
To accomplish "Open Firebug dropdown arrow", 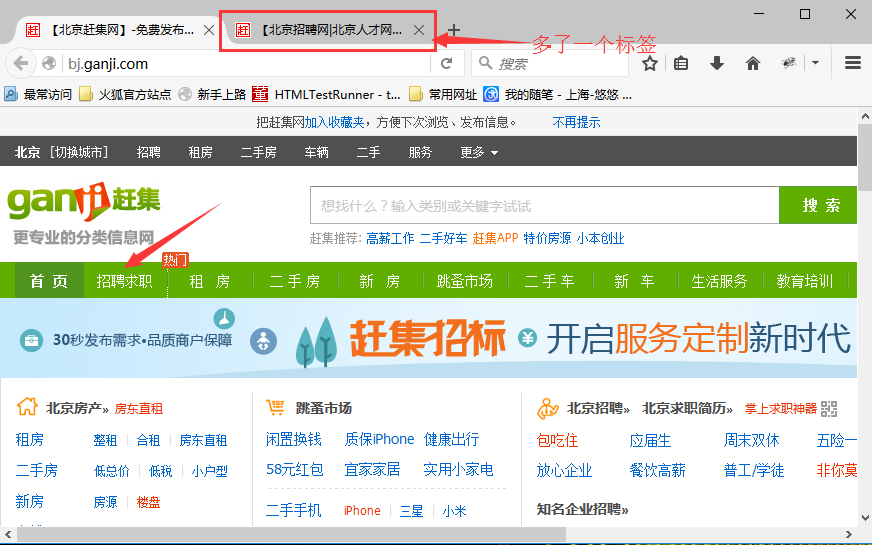I will point(815,63).
